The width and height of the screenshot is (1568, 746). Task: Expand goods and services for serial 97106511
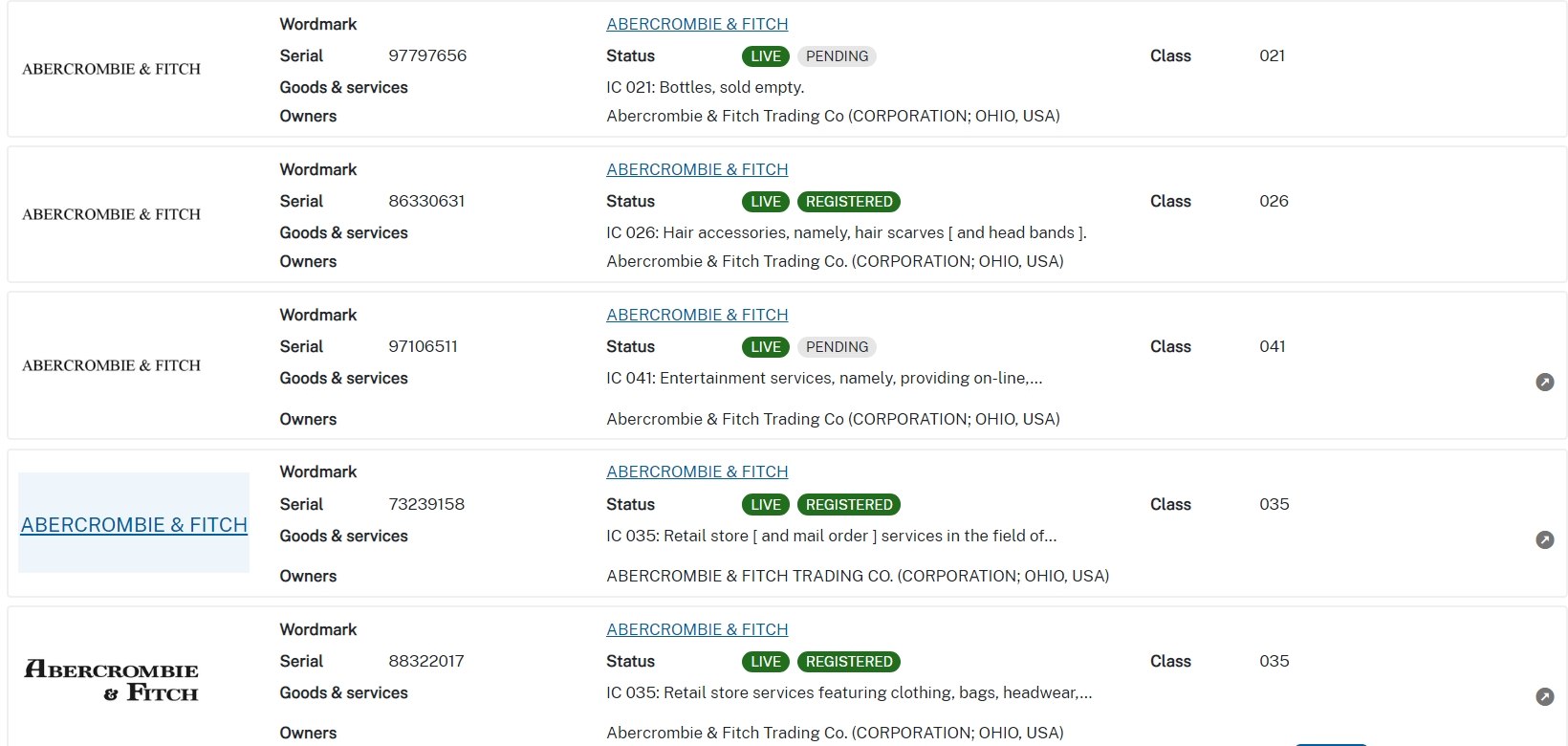coord(1544,383)
